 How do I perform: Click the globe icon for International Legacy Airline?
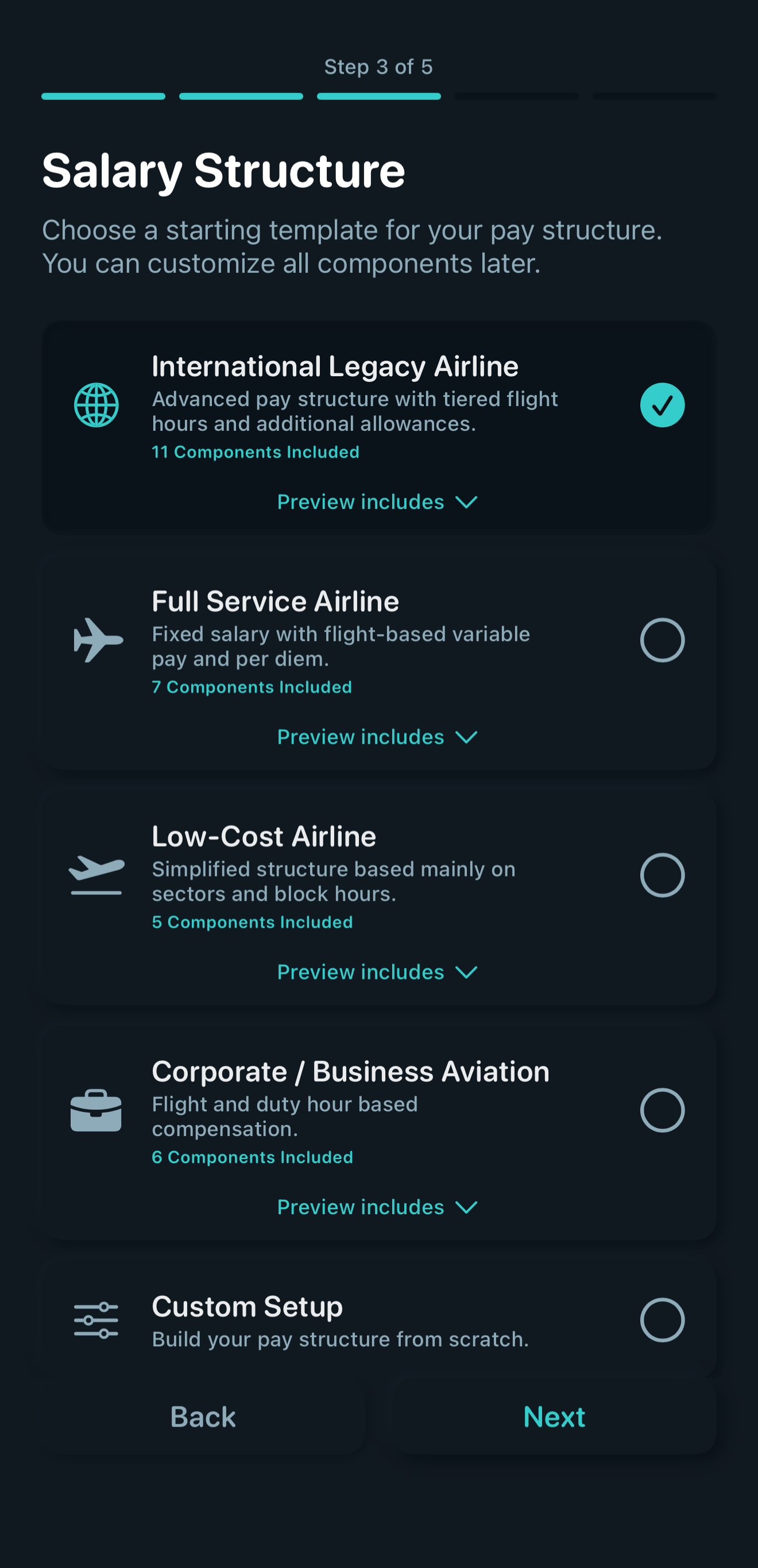pyautogui.click(x=96, y=405)
